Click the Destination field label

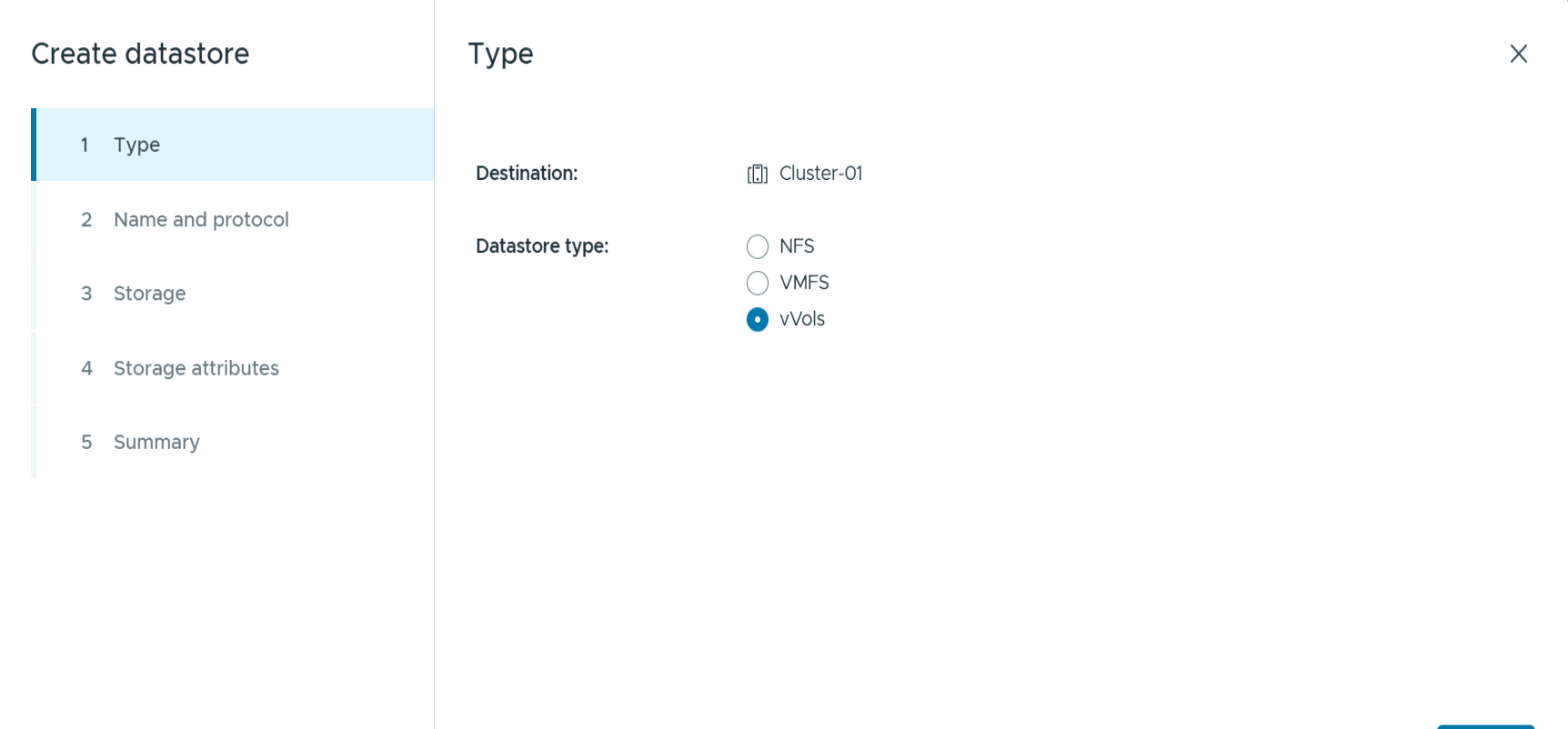527,174
